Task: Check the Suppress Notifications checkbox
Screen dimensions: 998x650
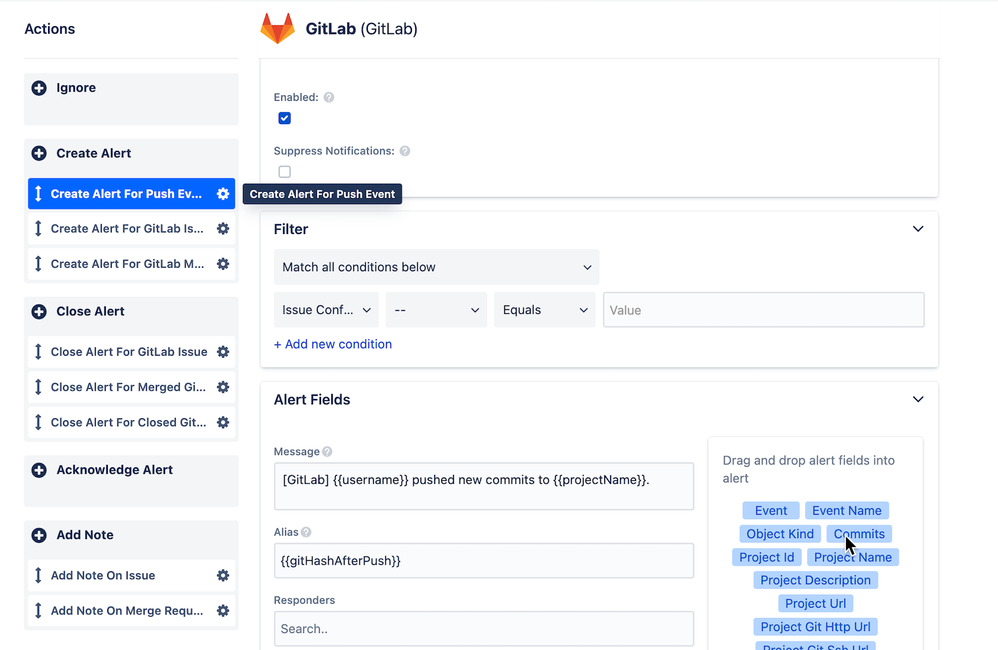Action: click(285, 172)
